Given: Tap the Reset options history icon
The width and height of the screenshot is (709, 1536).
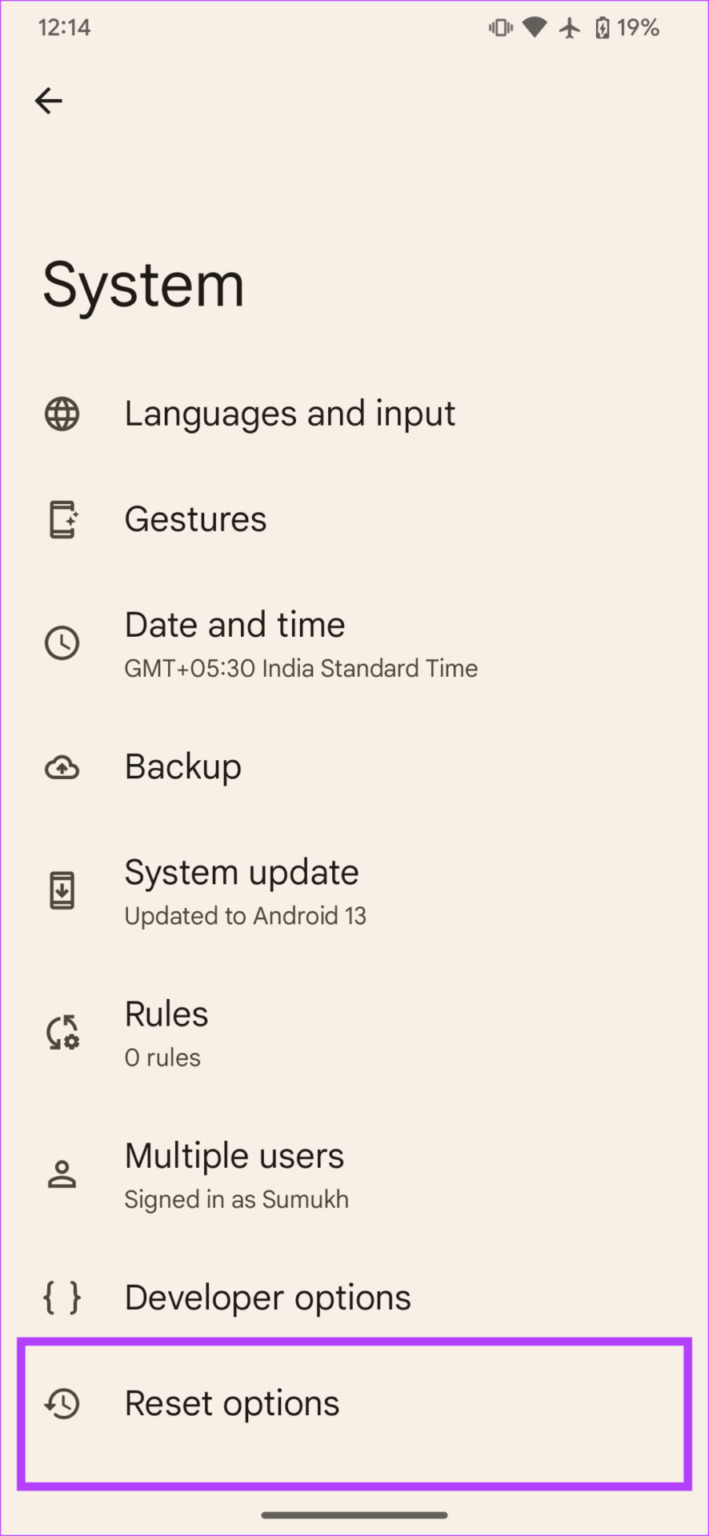Looking at the screenshot, I should pos(62,1403).
